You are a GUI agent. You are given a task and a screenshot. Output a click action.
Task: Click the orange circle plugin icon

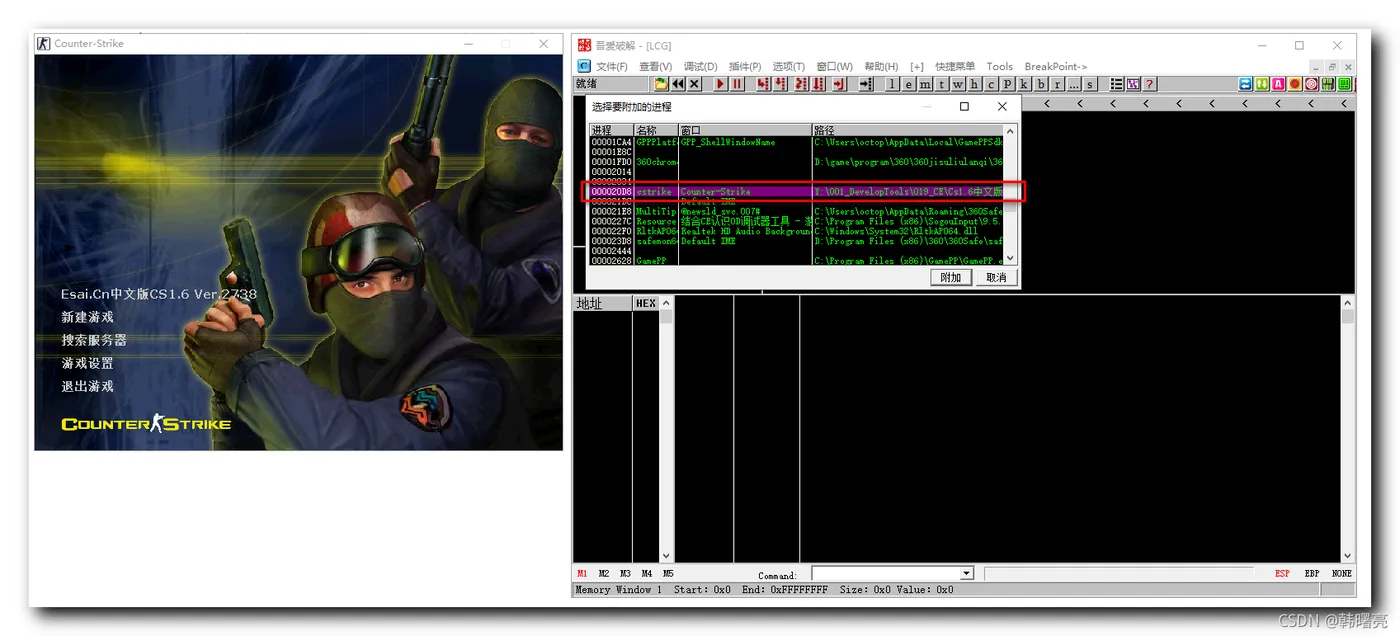pyautogui.click(x=1294, y=84)
